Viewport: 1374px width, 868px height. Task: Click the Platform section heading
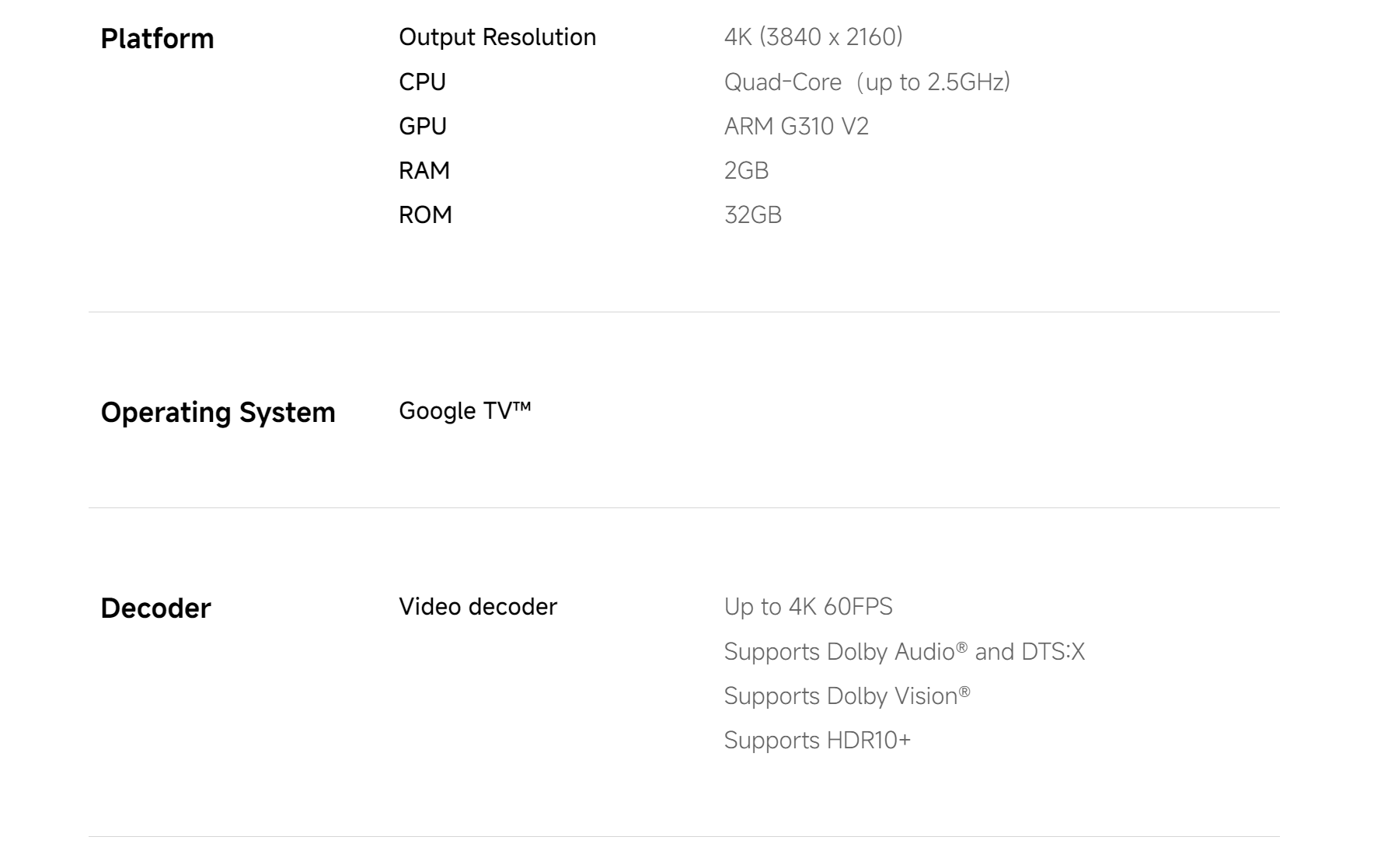[x=157, y=39]
